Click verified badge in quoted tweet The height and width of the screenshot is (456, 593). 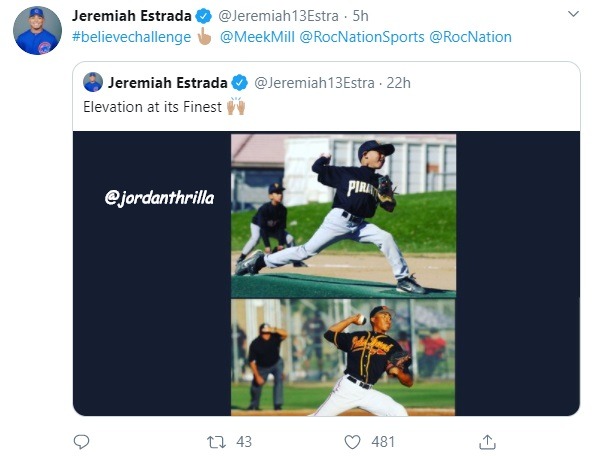(x=239, y=83)
